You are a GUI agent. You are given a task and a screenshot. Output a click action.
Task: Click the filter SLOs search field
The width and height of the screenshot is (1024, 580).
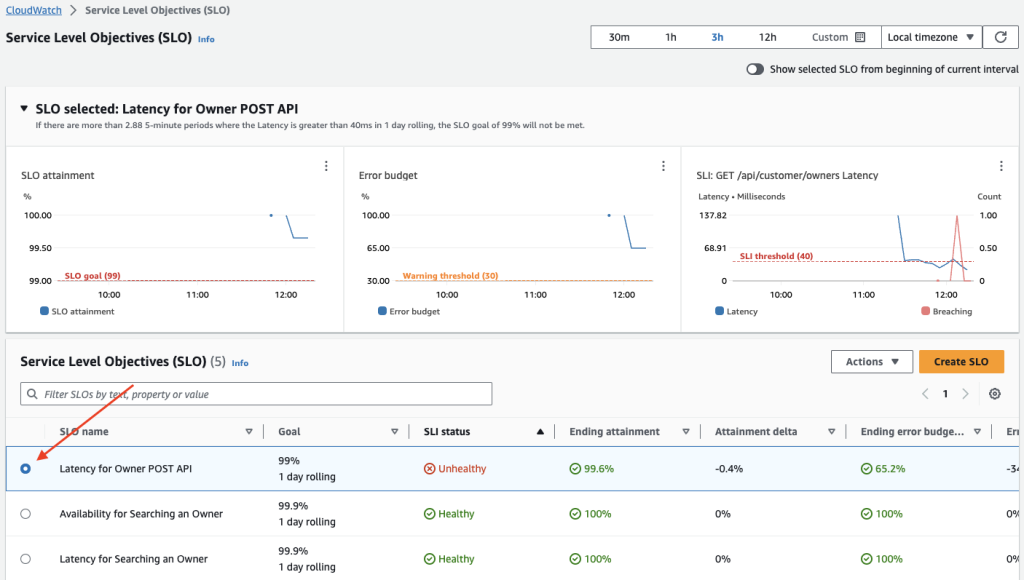(255, 393)
